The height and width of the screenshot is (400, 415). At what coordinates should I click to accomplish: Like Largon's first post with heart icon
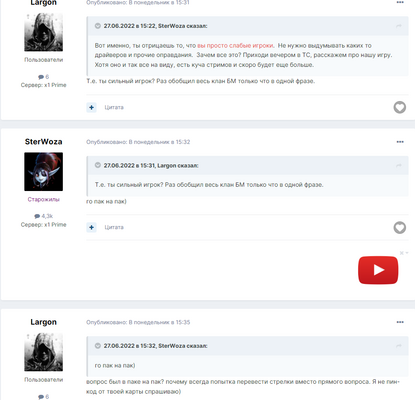pos(400,107)
